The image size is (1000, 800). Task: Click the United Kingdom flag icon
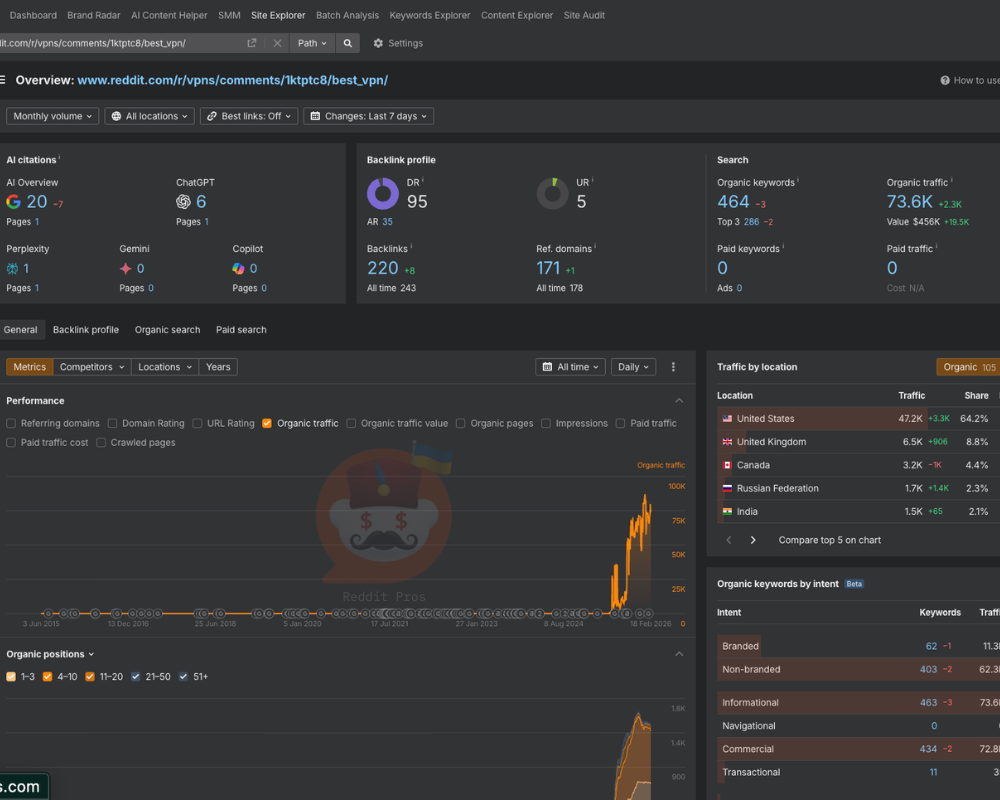[727, 442]
